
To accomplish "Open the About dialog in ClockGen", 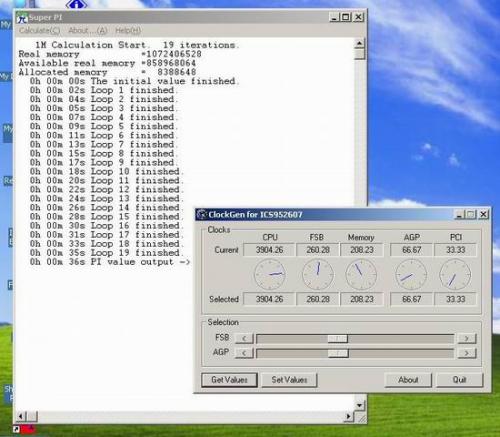I will click(408, 380).
